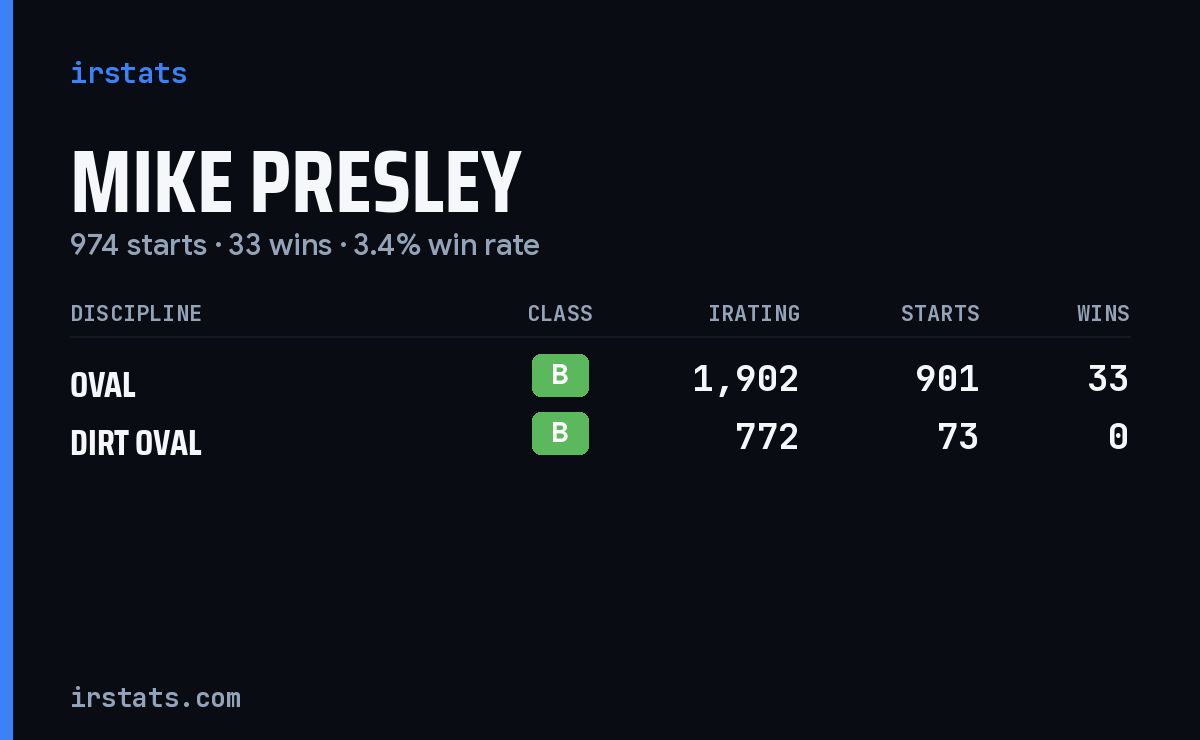Open the irstats.com footer link

point(155,697)
